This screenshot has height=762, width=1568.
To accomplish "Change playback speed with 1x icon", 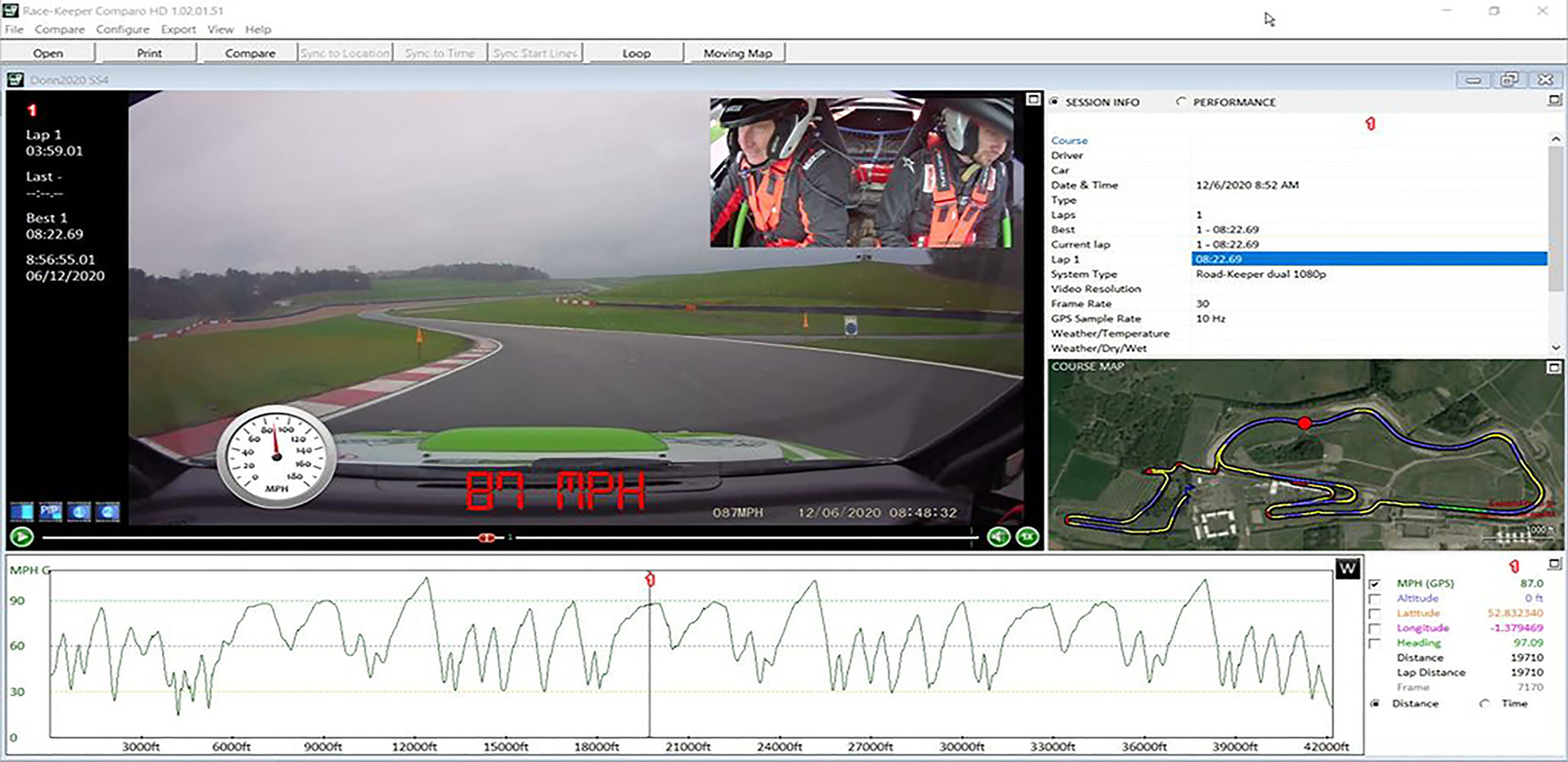I will point(1027,537).
